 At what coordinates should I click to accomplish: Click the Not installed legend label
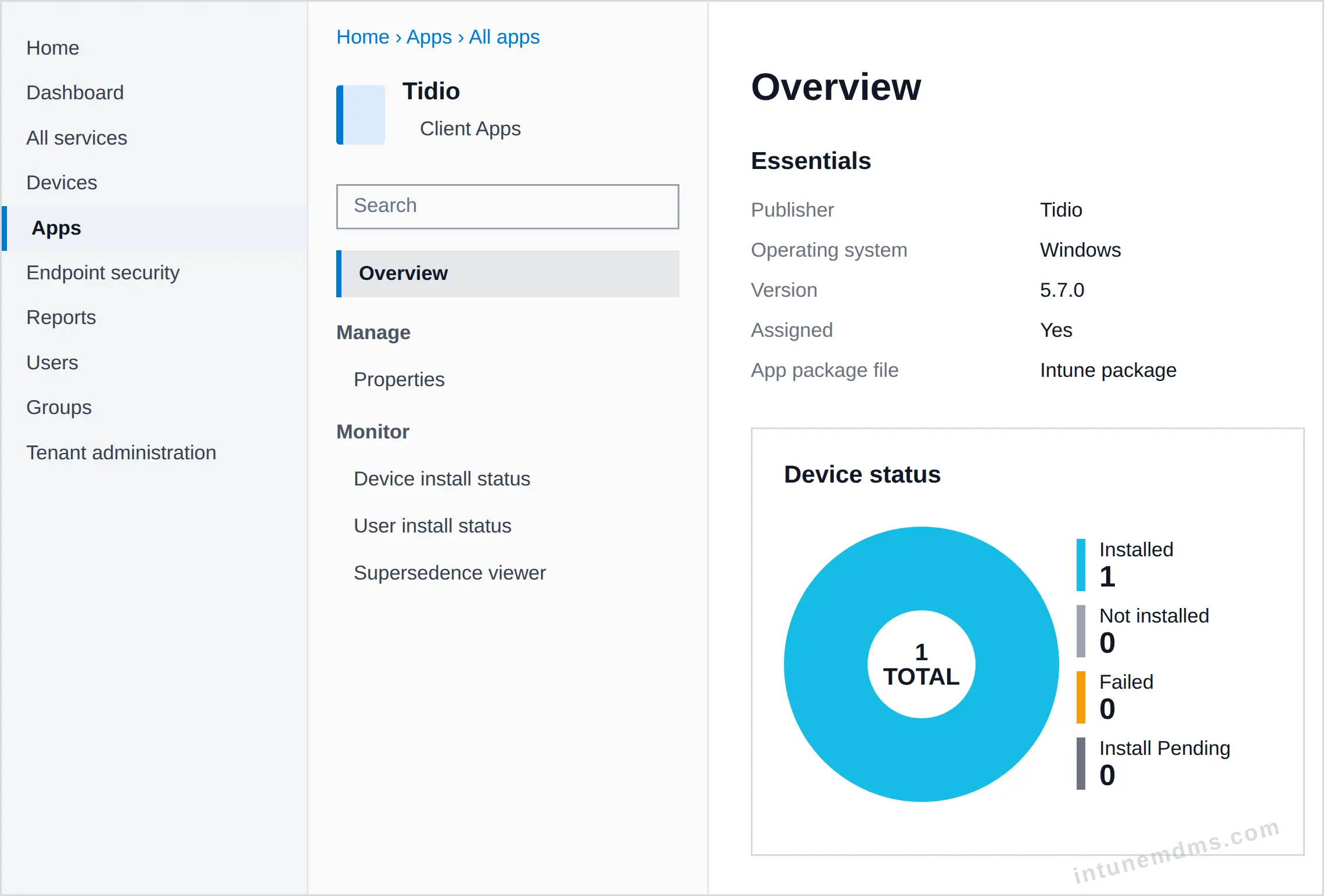[1154, 616]
